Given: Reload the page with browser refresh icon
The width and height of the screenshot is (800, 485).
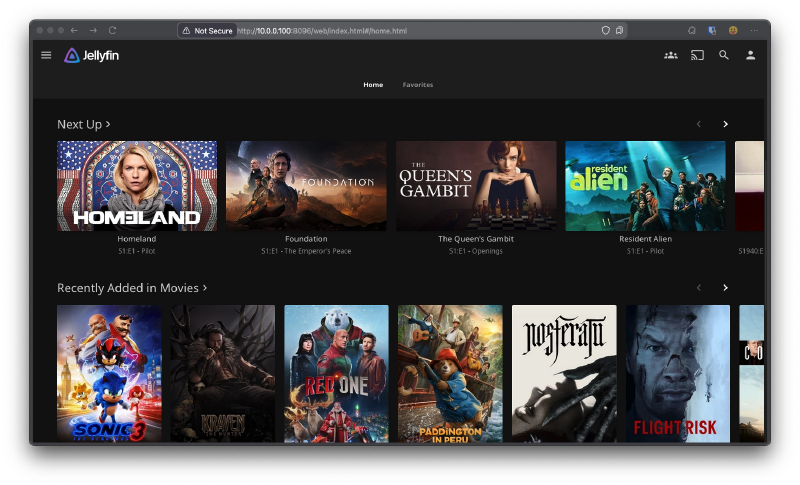Looking at the screenshot, I should point(112,31).
